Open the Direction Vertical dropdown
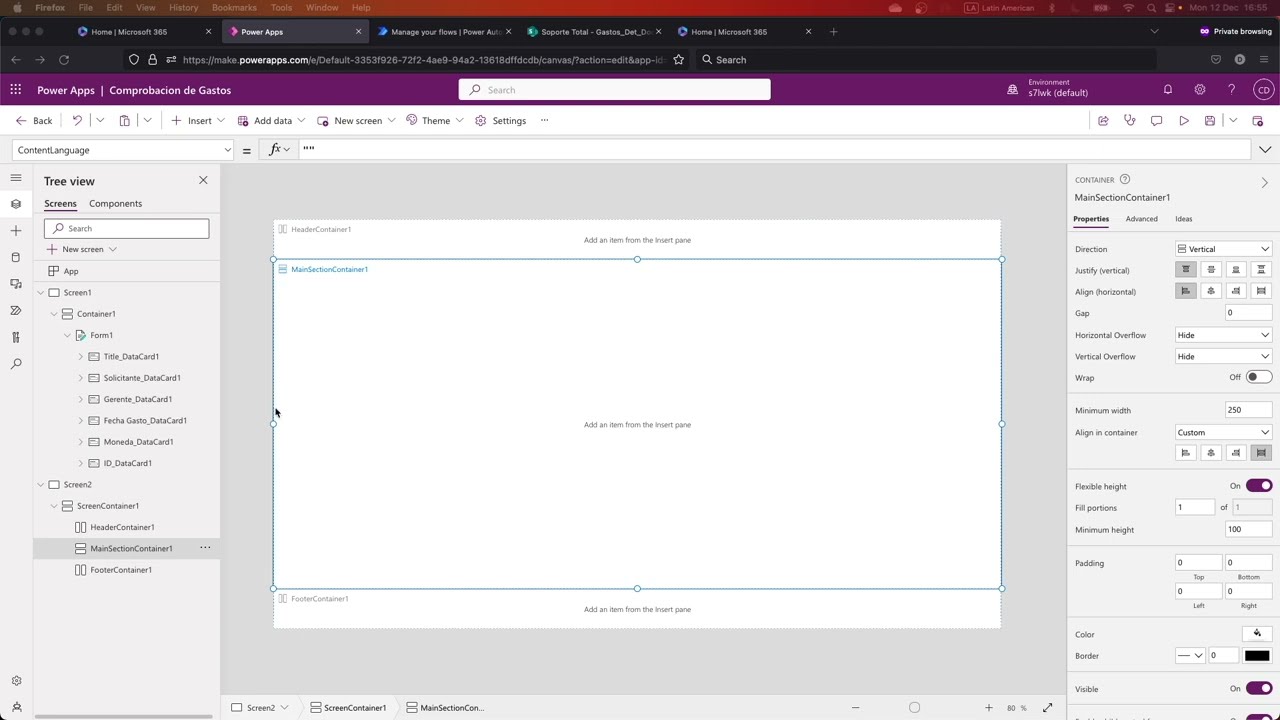Screen dimensions: 1280x720 1223,249
